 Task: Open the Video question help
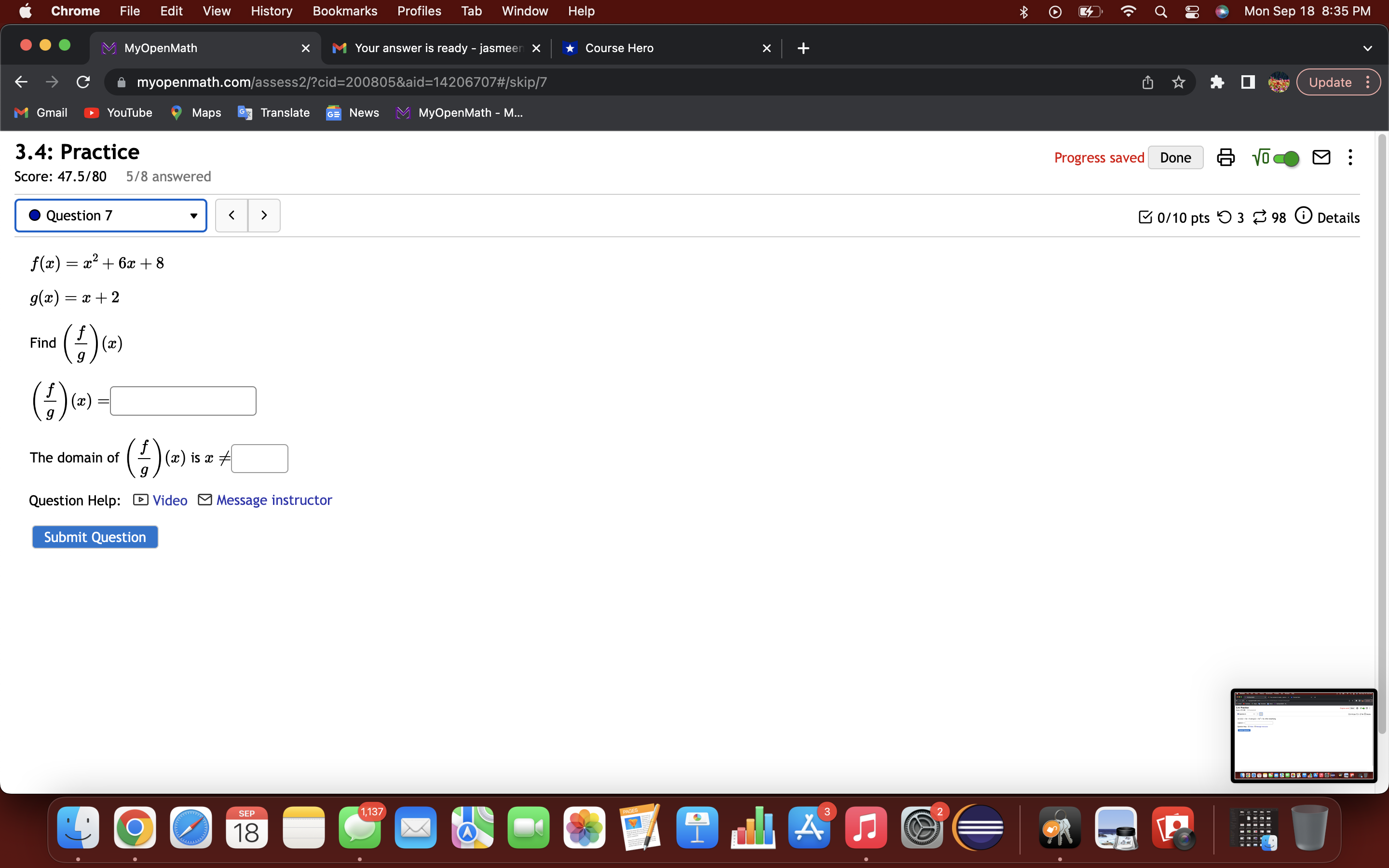(169, 500)
